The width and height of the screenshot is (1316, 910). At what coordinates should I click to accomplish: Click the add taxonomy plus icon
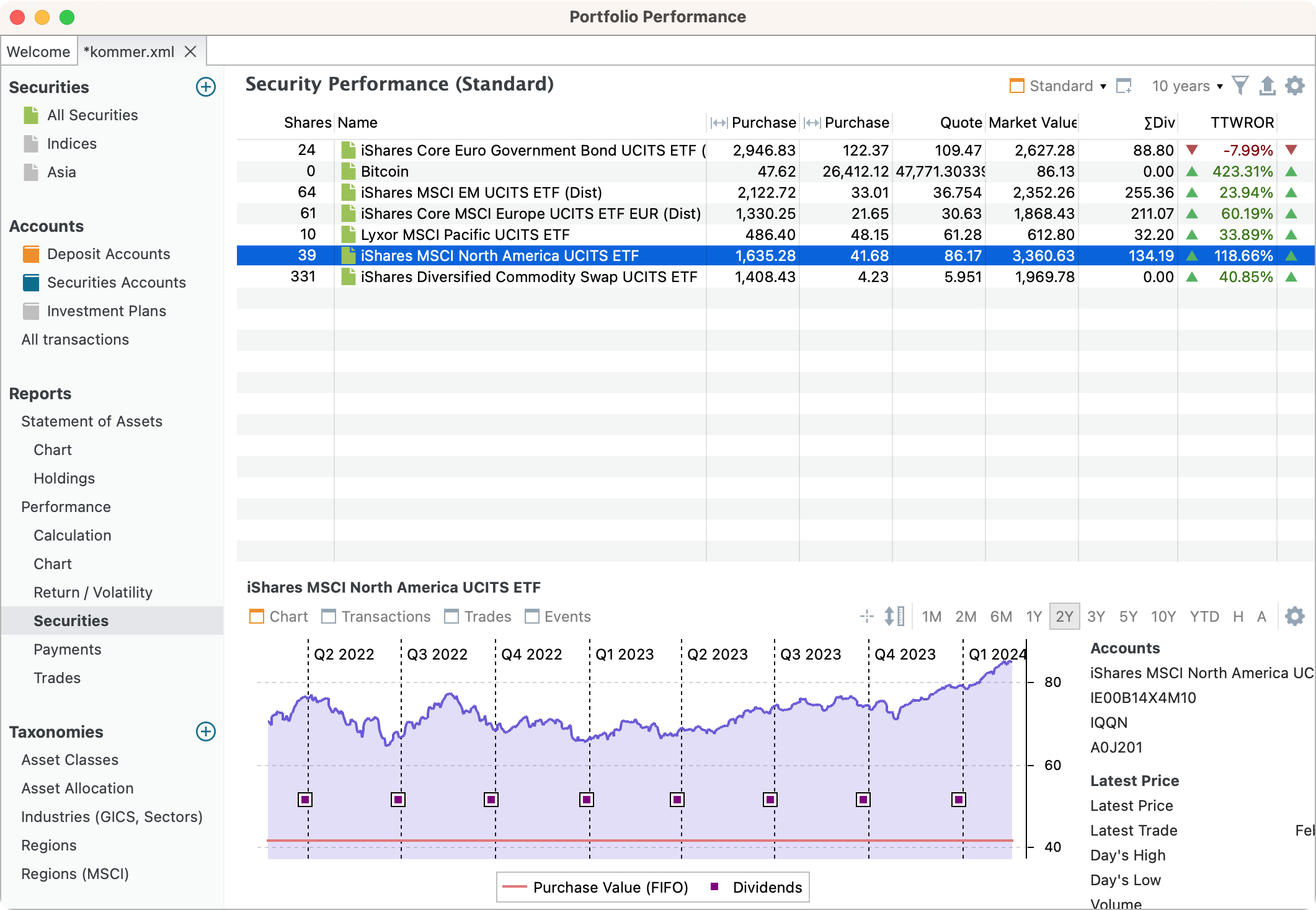tap(205, 731)
